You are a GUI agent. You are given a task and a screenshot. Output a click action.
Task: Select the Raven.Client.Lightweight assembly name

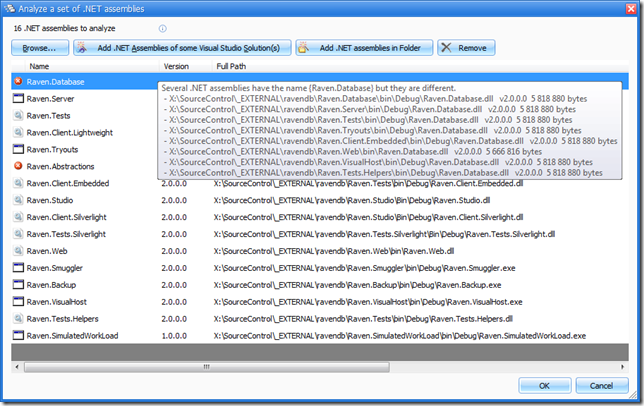(x=70, y=133)
